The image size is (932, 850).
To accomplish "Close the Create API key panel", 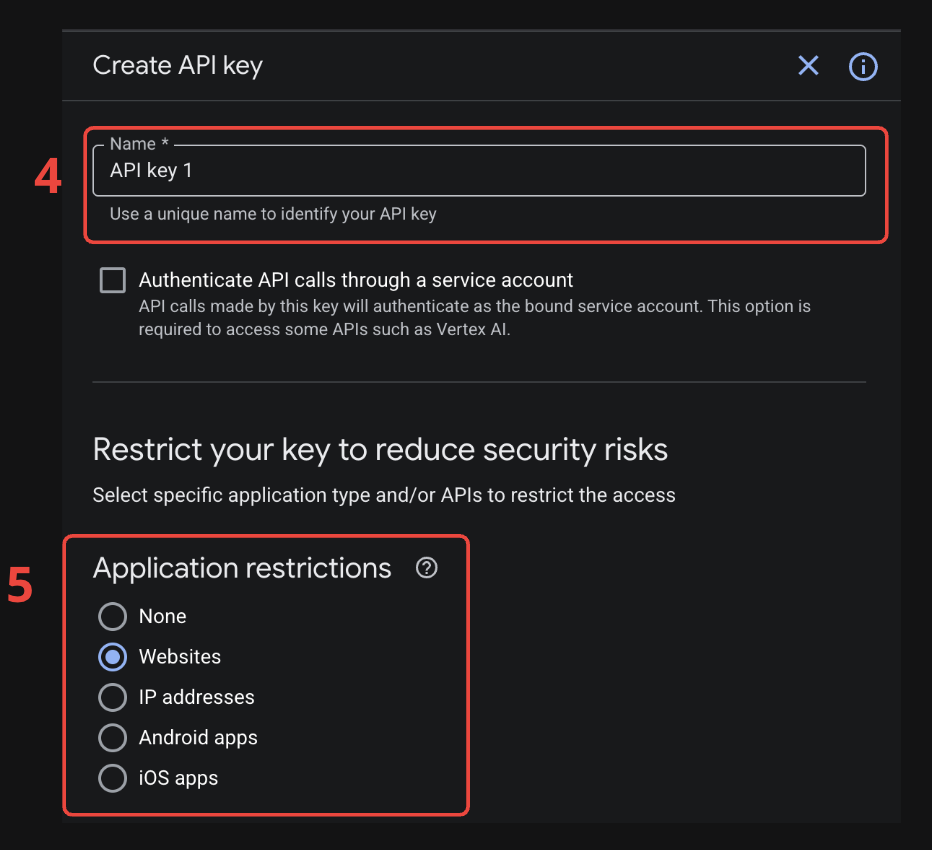I will coord(808,66).
